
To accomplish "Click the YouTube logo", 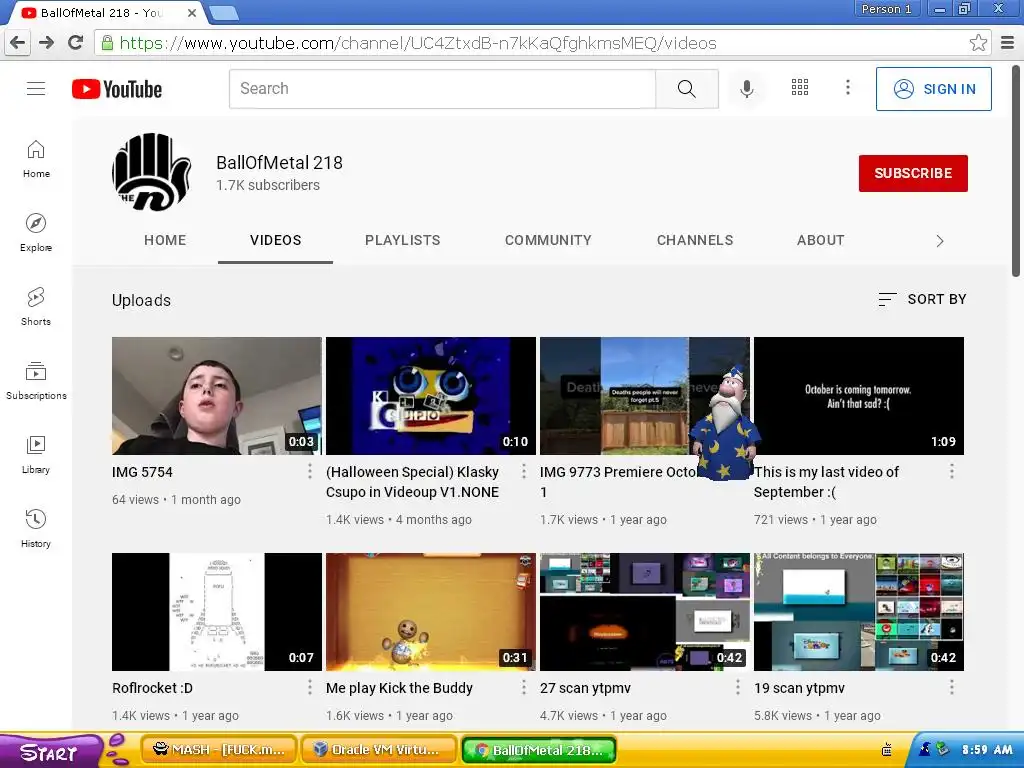I will click(117, 89).
